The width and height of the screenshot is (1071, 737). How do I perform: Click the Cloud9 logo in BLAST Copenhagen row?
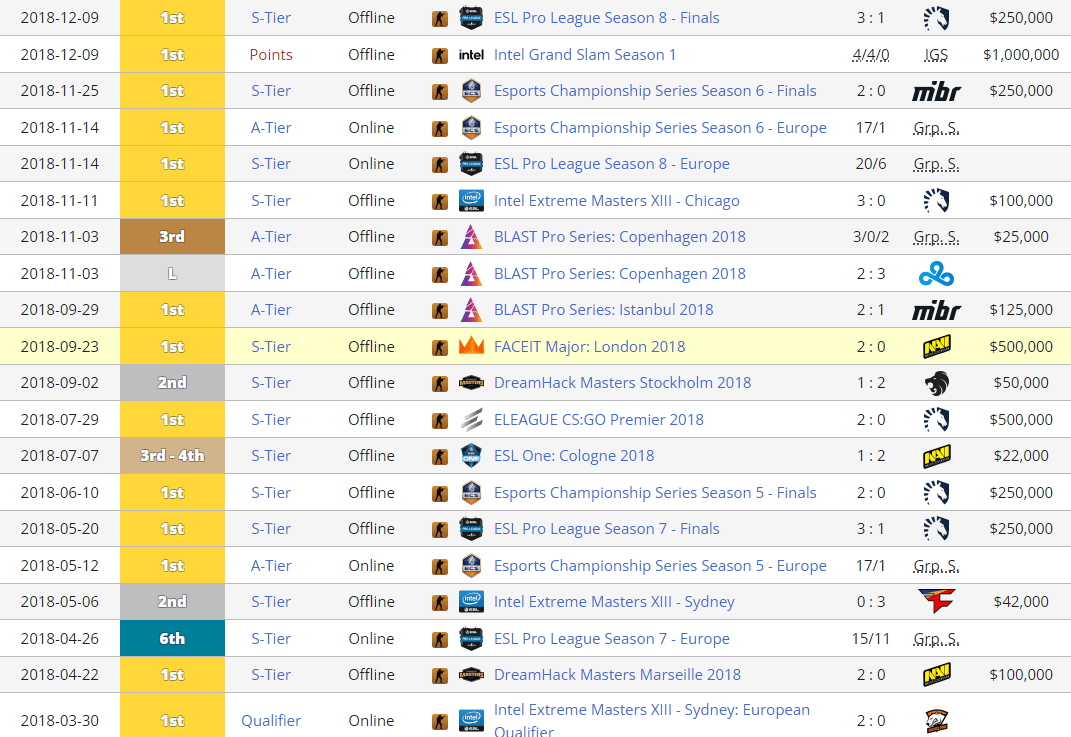point(936,274)
